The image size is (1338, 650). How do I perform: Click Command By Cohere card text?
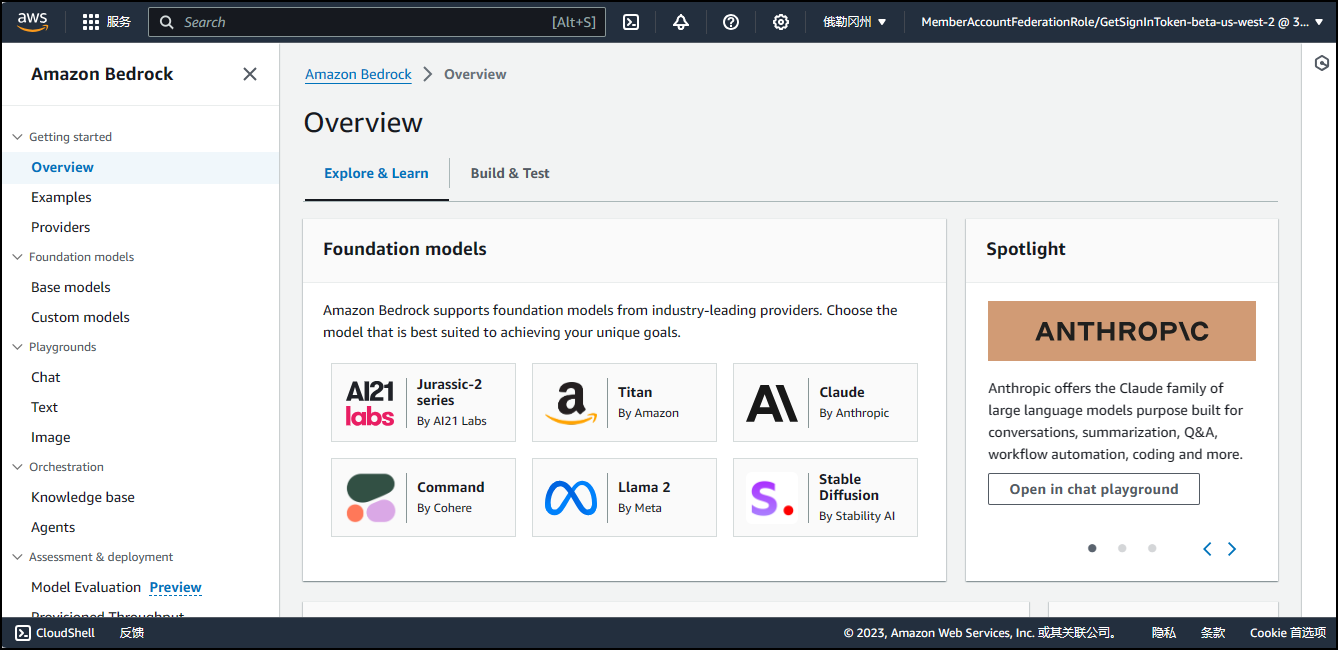tap(451, 497)
